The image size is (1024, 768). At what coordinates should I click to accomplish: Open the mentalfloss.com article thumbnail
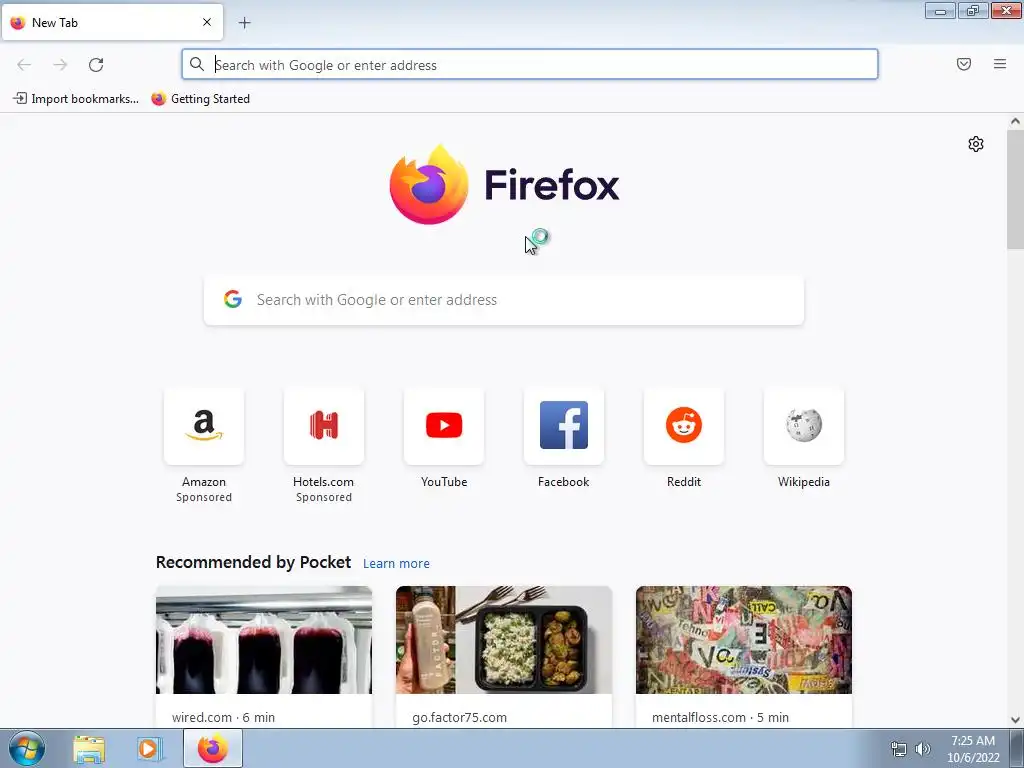(744, 640)
